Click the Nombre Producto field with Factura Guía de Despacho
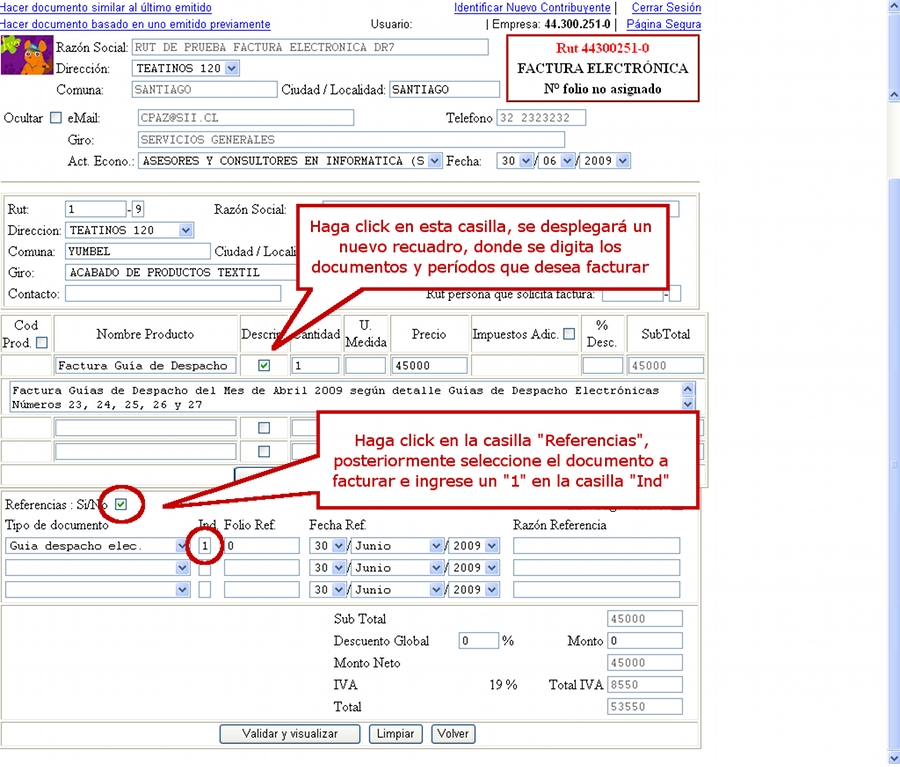900x767 pixels. pyautogui.click(x=145, y=365)
